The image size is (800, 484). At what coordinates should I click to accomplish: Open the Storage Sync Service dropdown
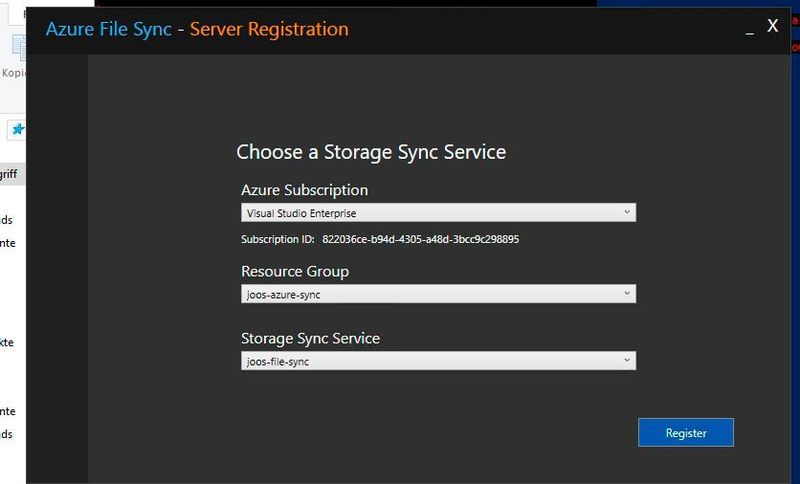(x=438, y=361)
